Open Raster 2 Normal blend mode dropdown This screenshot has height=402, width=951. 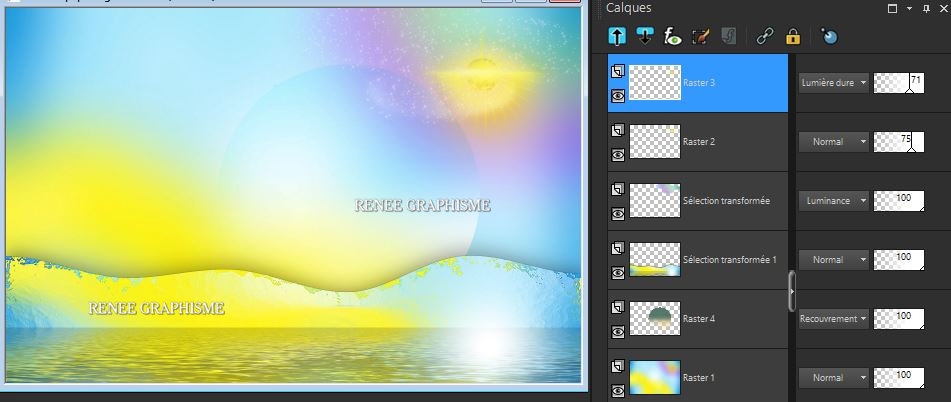[833, 142]
